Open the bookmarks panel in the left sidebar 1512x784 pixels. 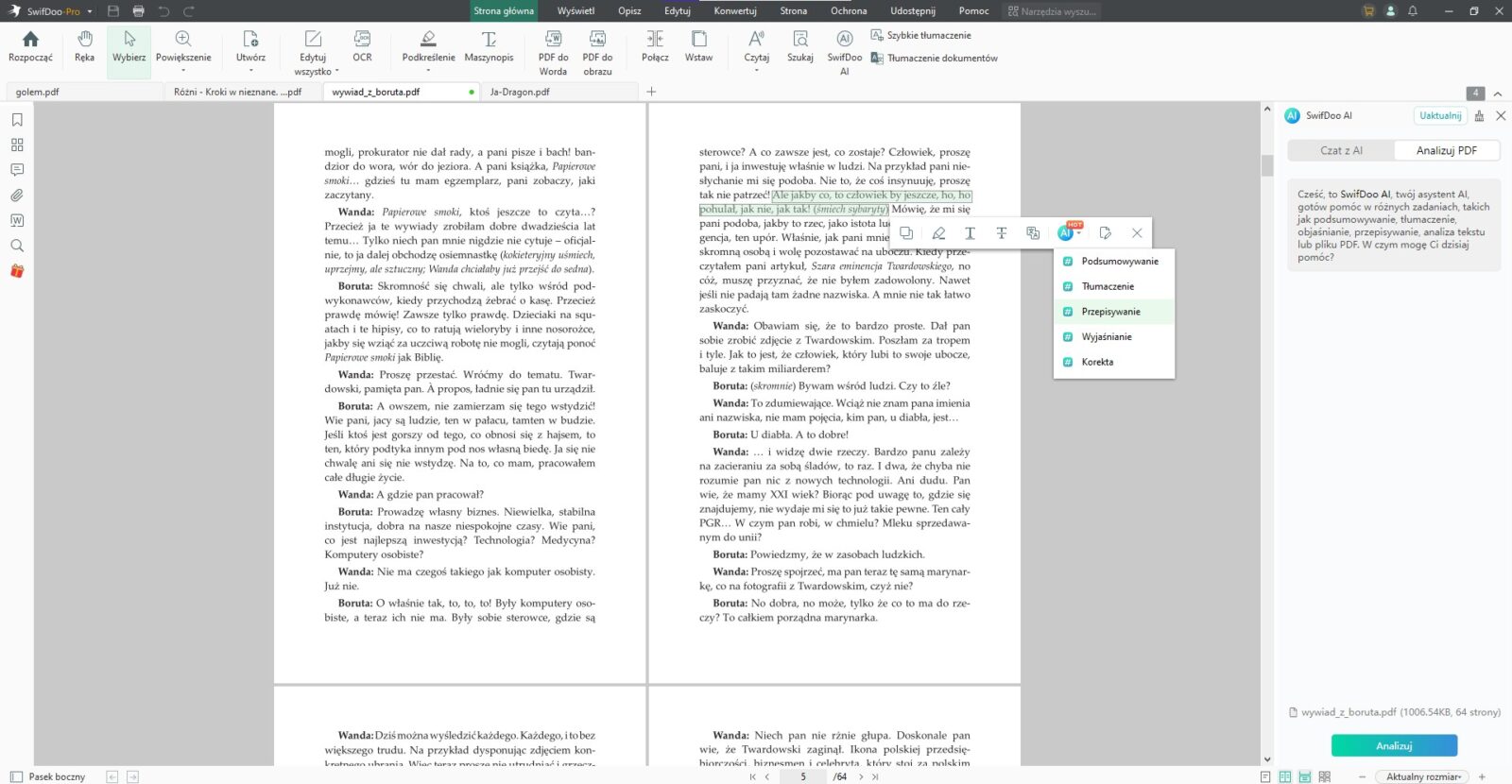[17, 120]
